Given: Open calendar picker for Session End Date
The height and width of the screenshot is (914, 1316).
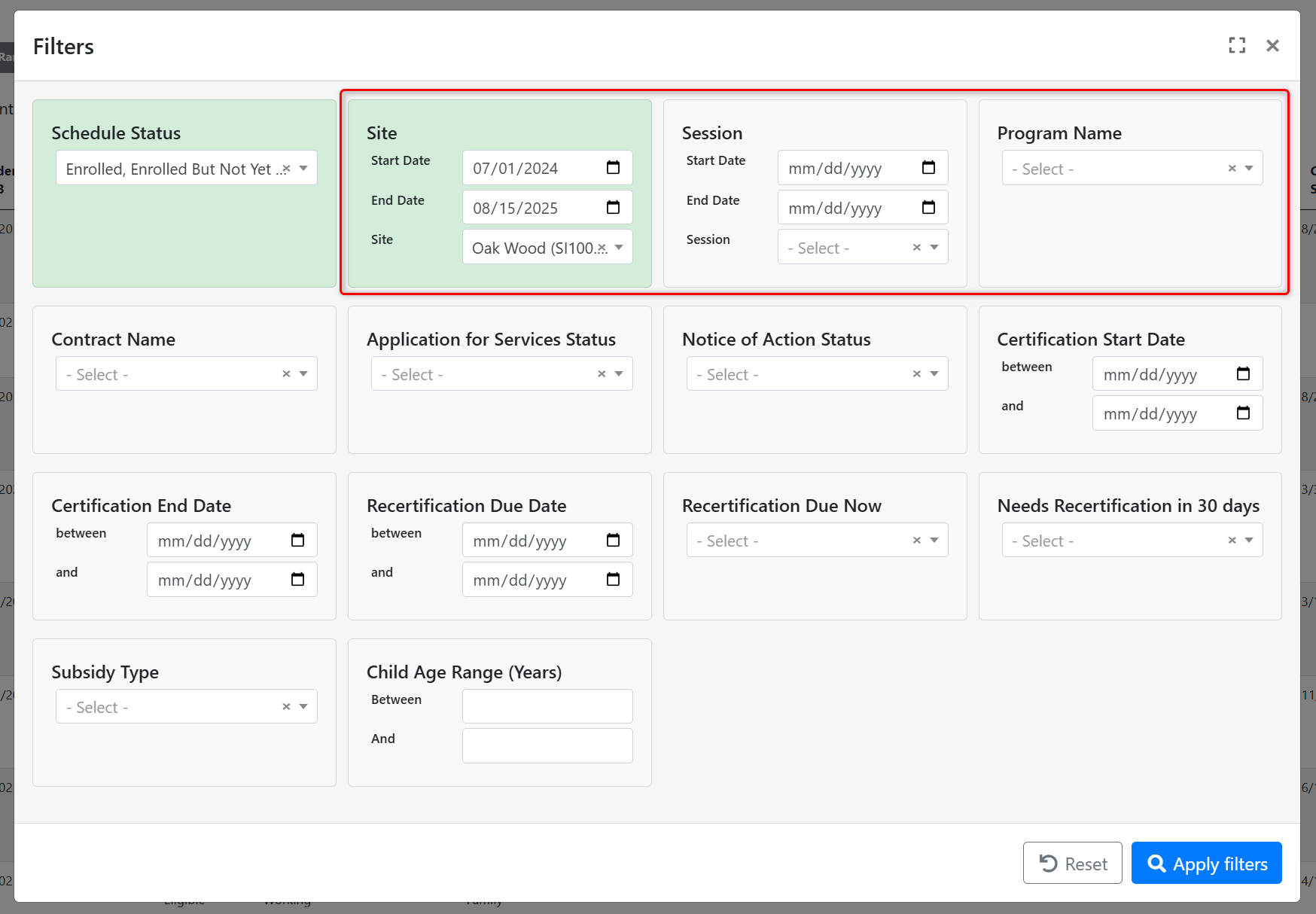Looking at the screenshot, I should point(928,208).
